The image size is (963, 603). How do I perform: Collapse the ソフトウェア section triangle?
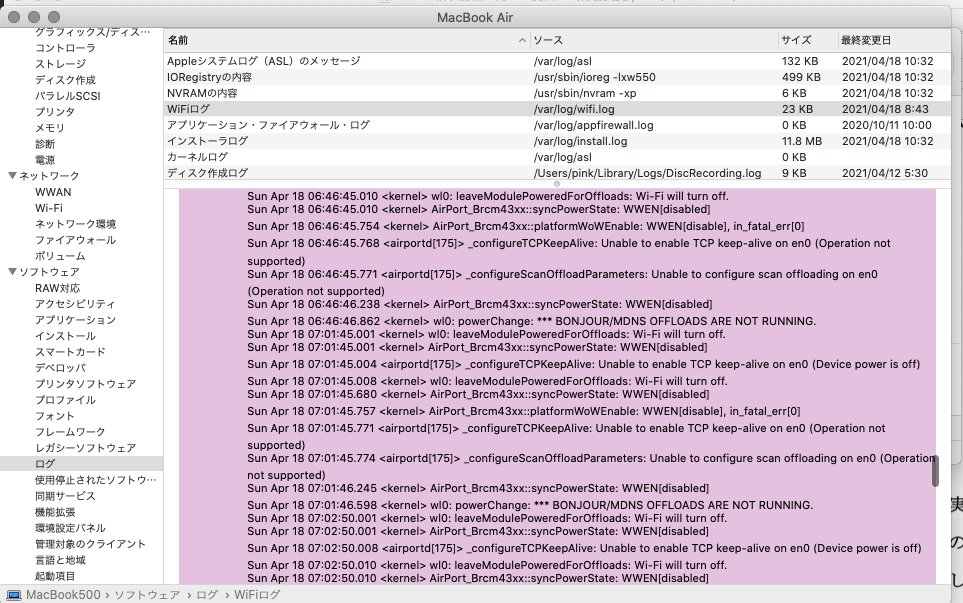tap(12, 272)
